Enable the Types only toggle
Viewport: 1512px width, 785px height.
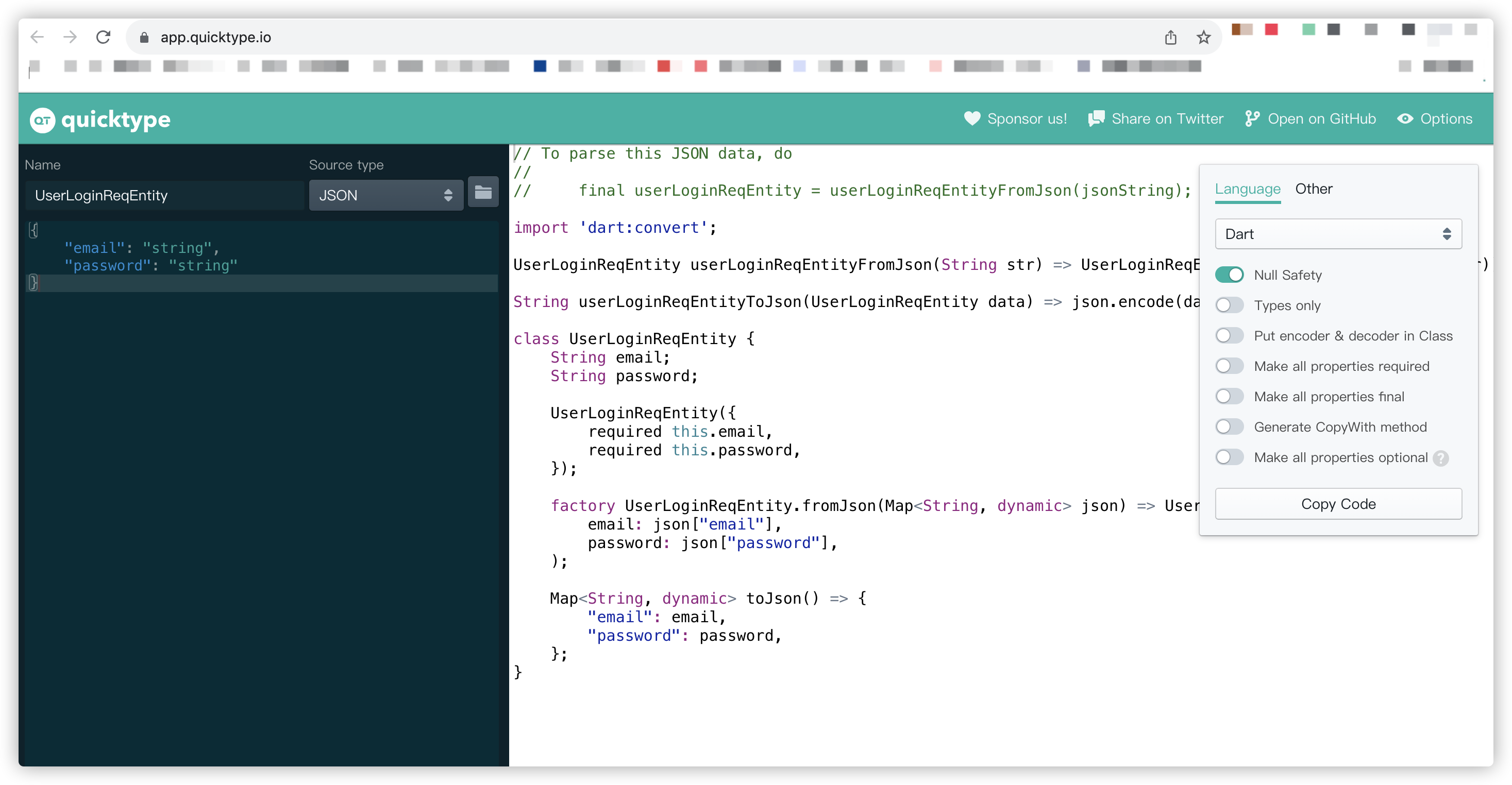pos(1229,305)
